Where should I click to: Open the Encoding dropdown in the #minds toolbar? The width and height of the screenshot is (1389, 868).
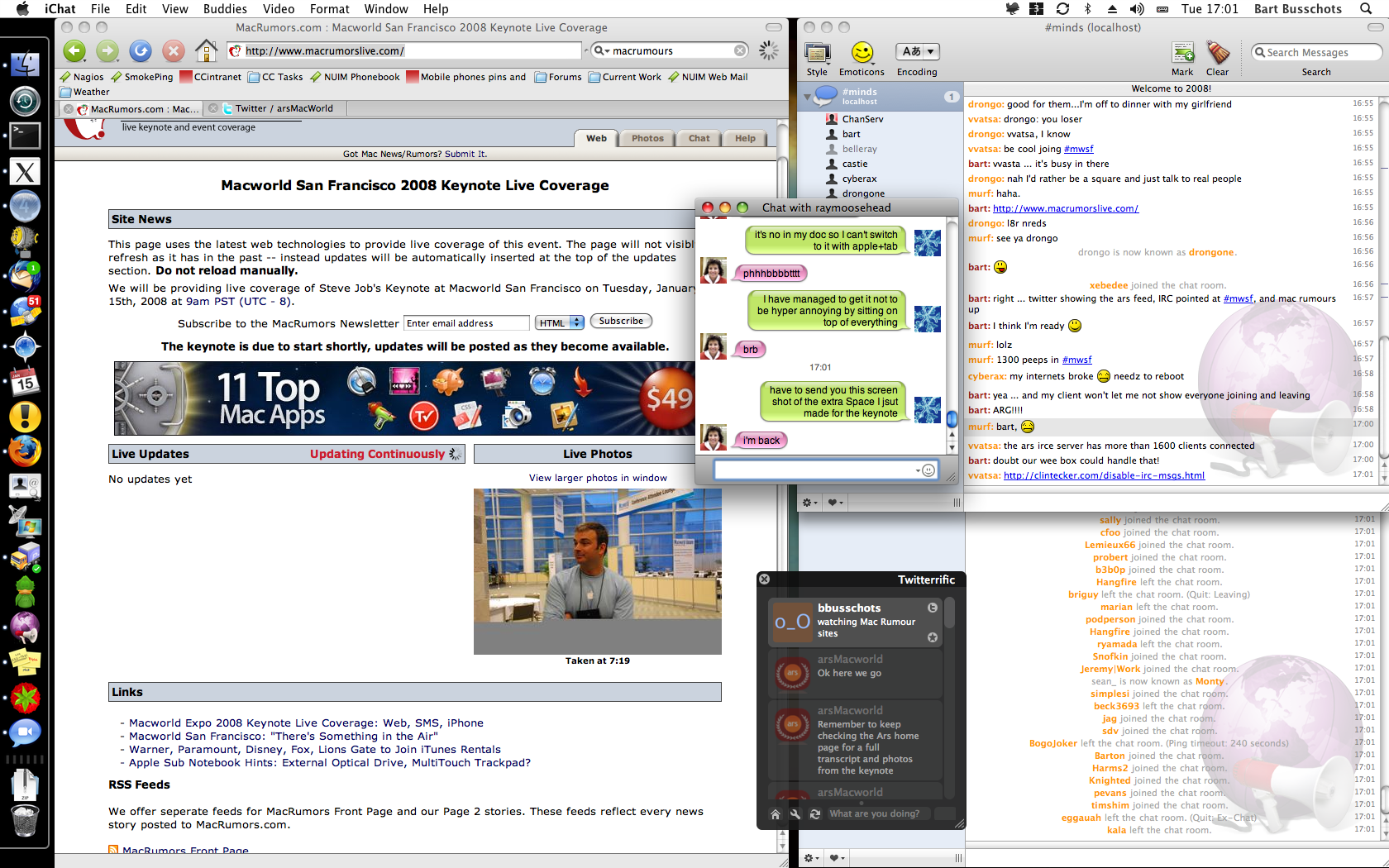click(918, 51)
